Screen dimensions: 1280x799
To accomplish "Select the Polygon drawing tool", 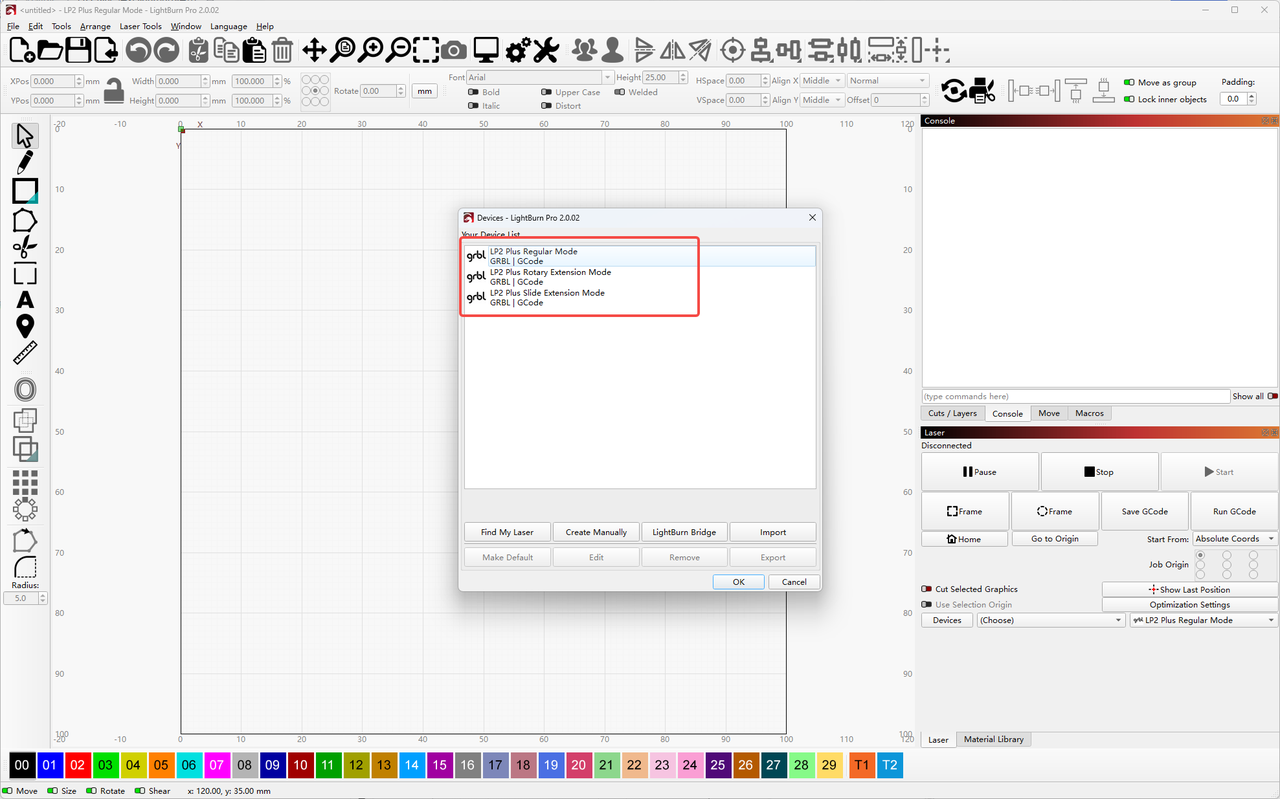I will click(x=25, y=220).
